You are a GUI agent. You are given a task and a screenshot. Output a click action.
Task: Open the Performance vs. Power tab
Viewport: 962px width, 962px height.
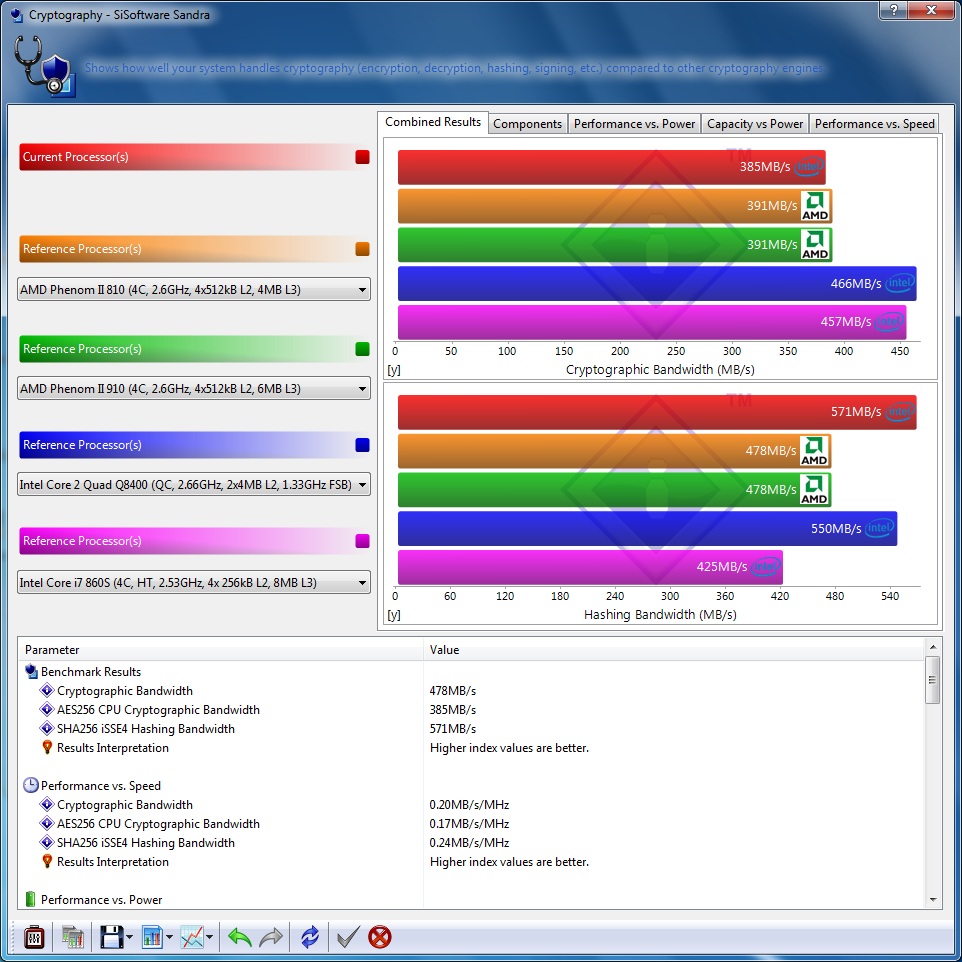tap(634, 123)
